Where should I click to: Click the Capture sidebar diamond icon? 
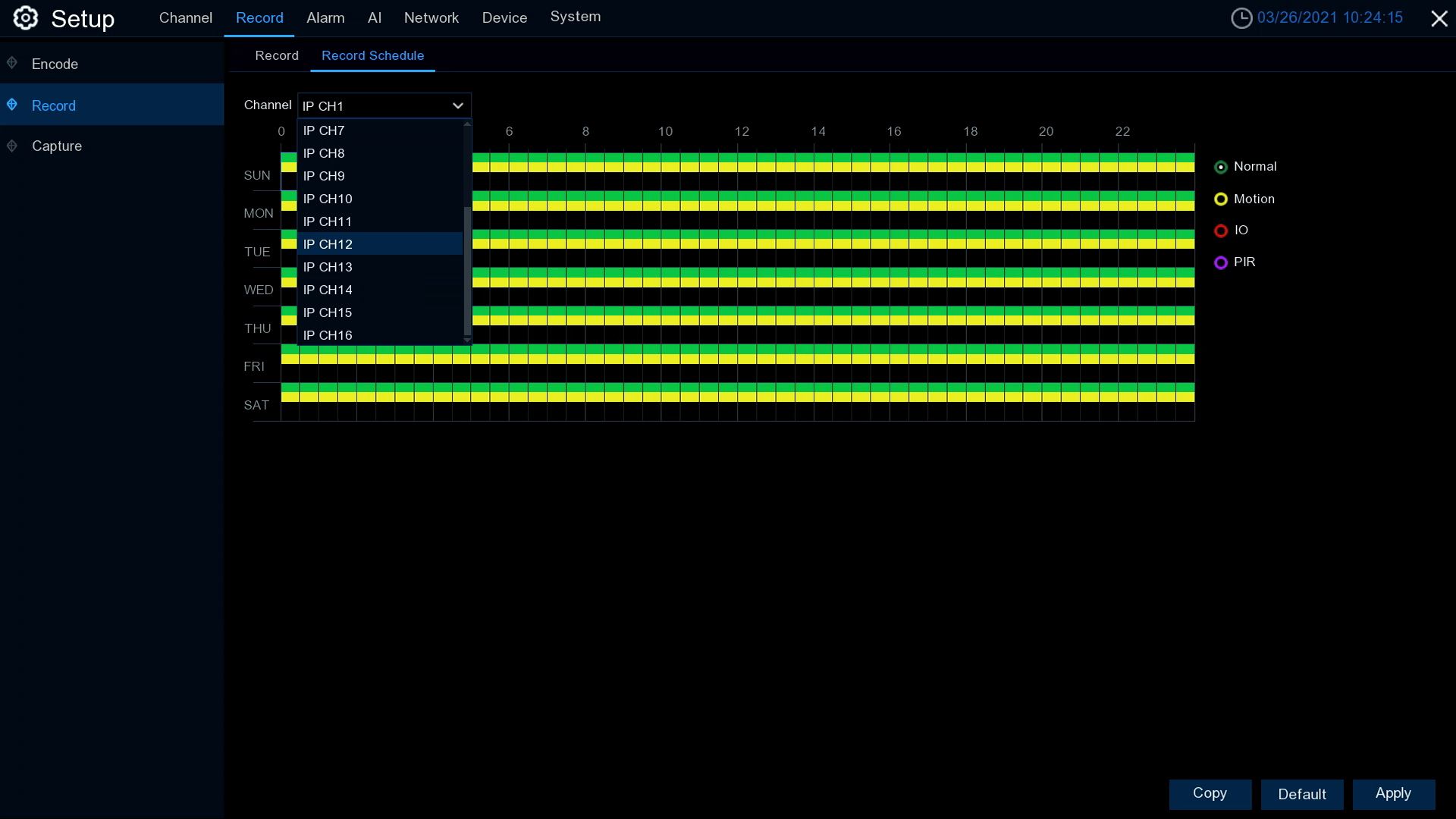pos(12,146)
